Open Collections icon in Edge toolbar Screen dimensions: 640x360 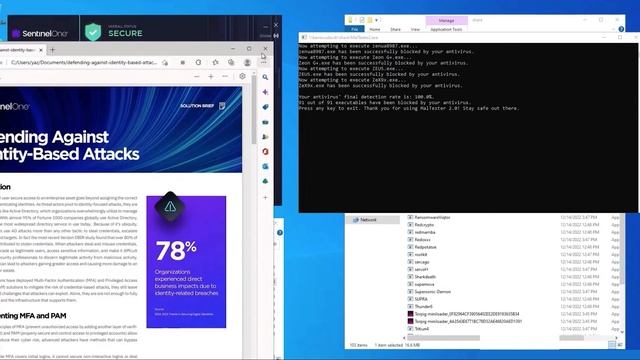click(x=231, y=62)
